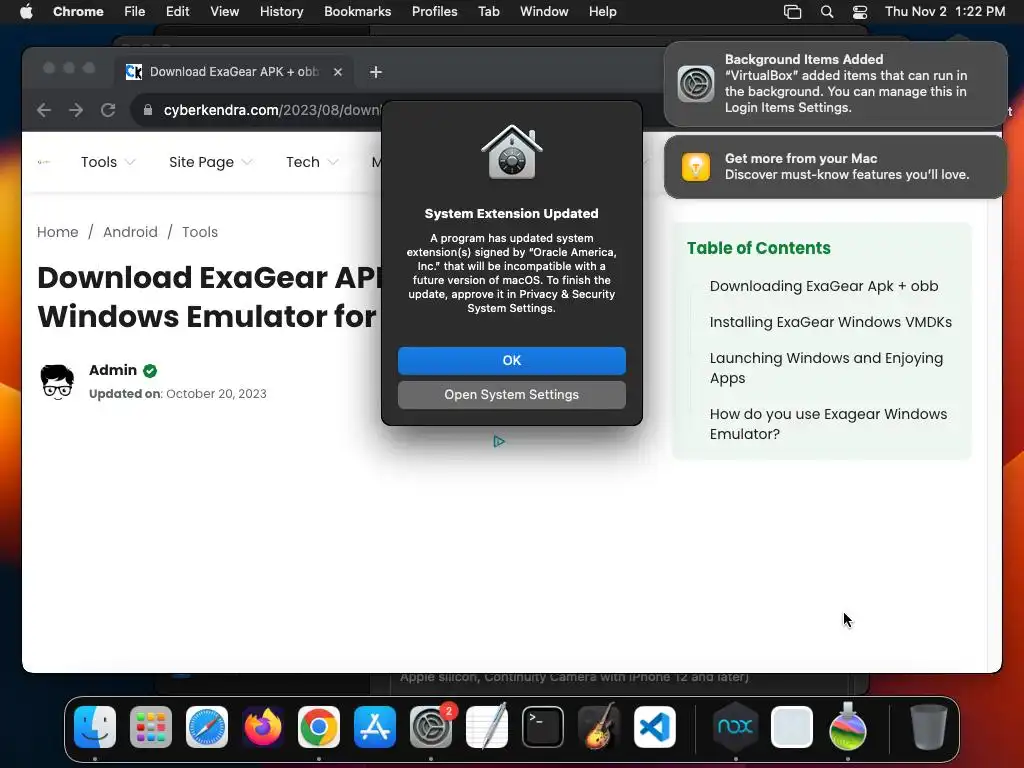Open the Trash in the Dock
Screen dimensions: 1024x768
point(928,727)
